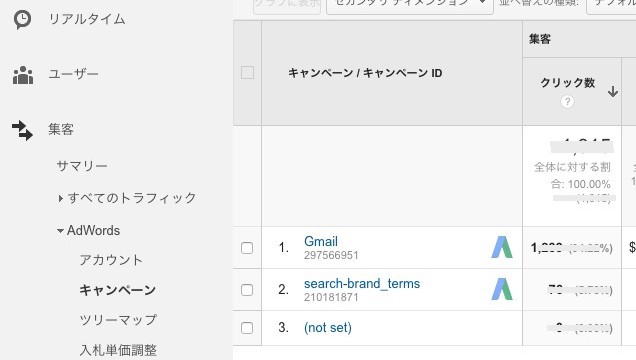Collapse the AdWords menu section
636x360 pixels.
(89, 230)
